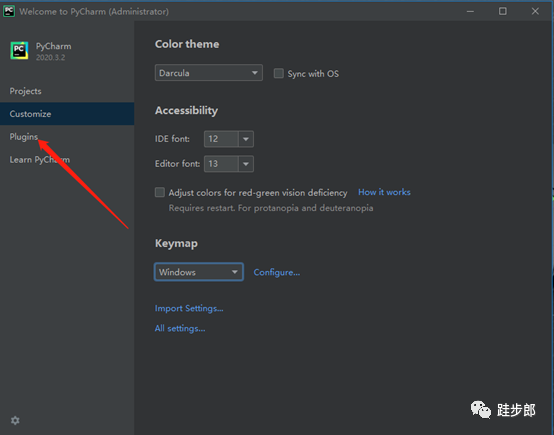Toggle Adjust colors for red-green vision deficiency
The width and height of the screenshot is (554, 435).
(x=160, y=192)
